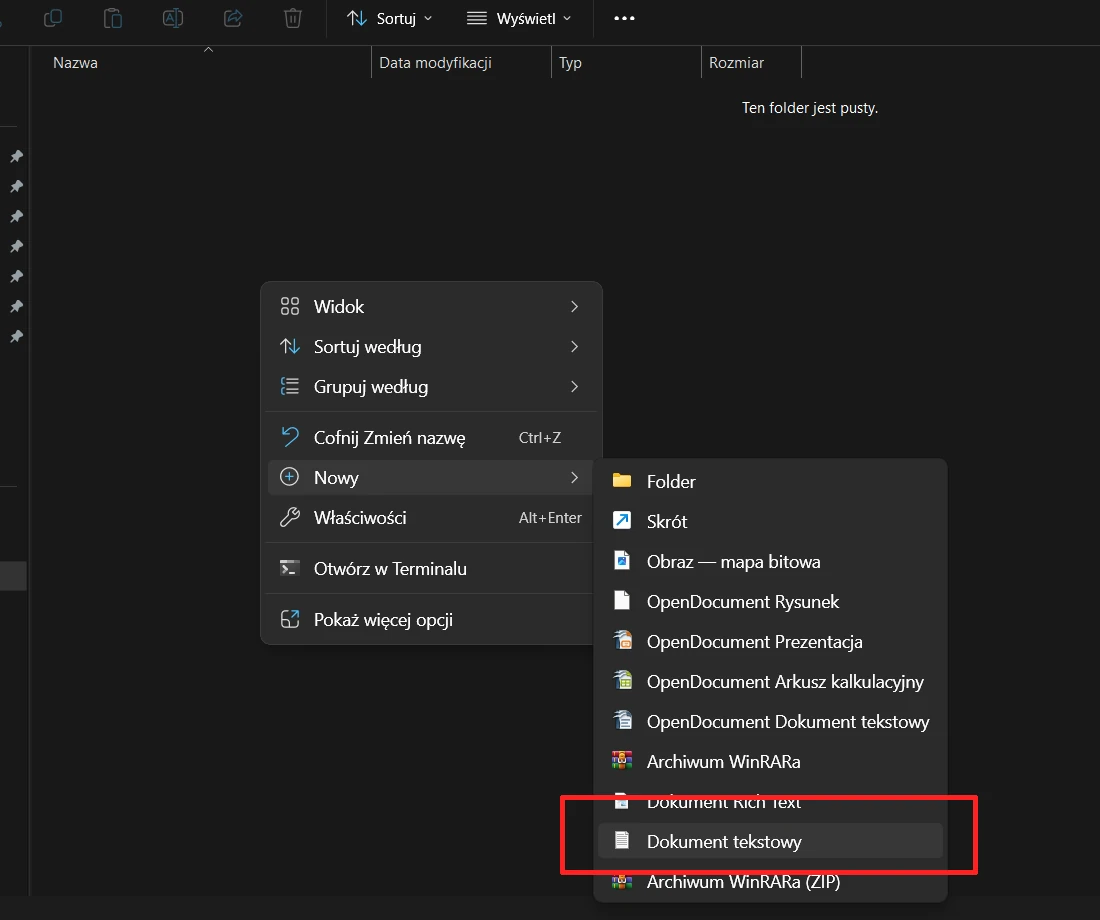Create new OpenDocument Rysunek
This screenshot has height=920, width=1100.
[x=770, y=601]
